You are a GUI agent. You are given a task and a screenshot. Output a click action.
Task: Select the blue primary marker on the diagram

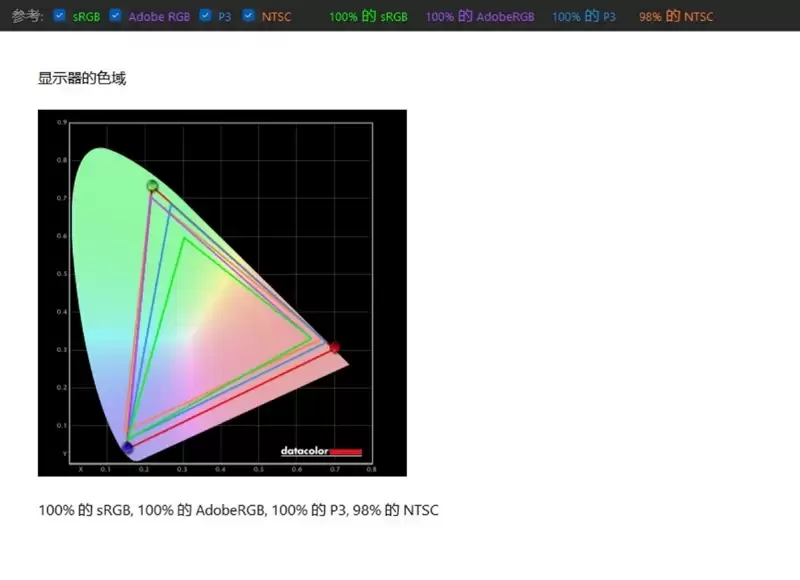click(127, 447)
